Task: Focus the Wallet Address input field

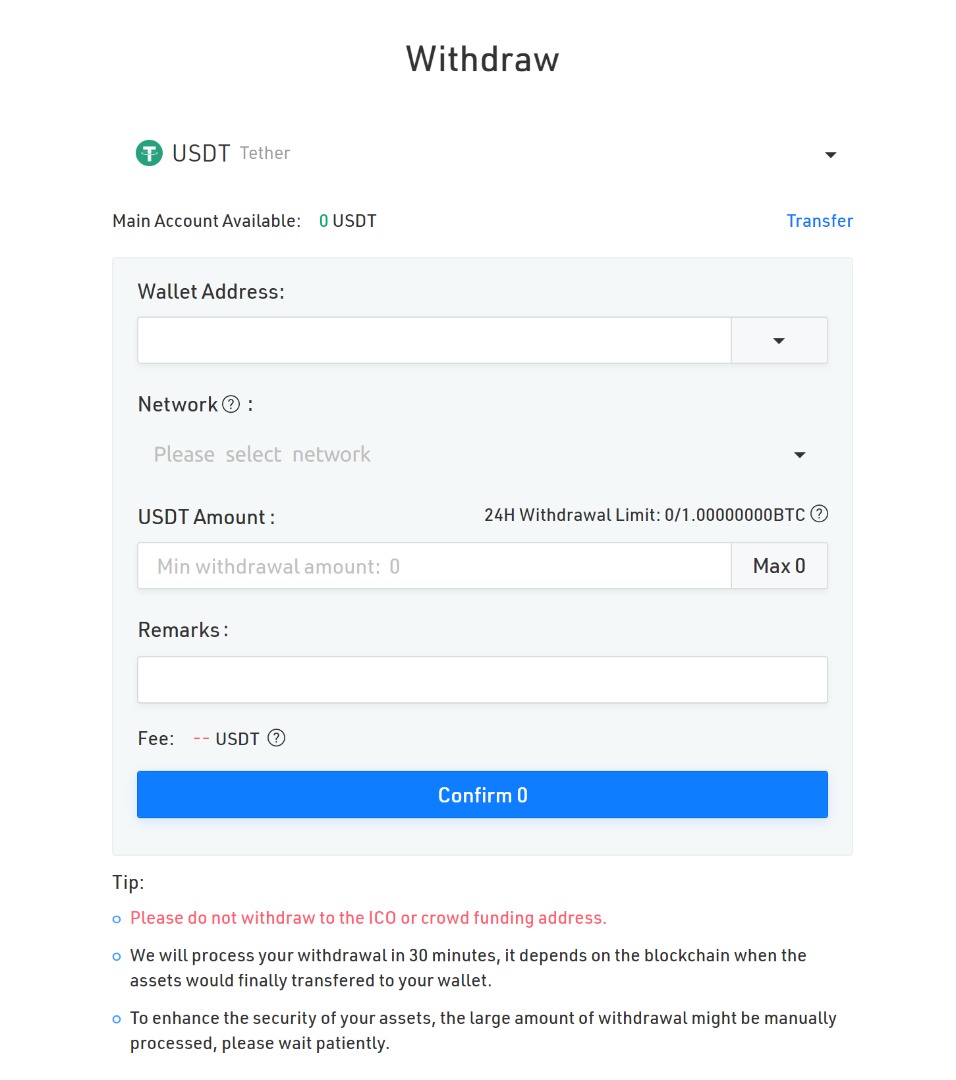Action: coord(434,341)
